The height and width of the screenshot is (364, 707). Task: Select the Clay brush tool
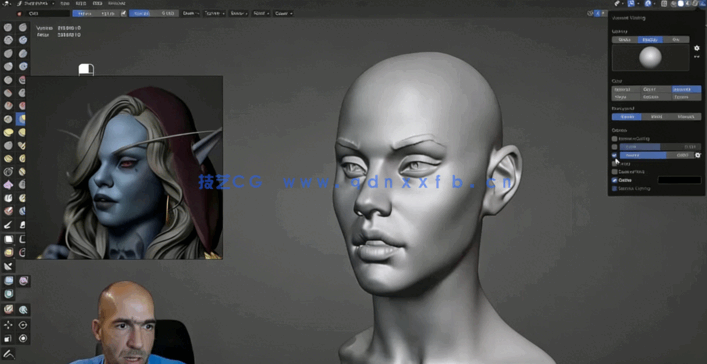pos(8,40)
